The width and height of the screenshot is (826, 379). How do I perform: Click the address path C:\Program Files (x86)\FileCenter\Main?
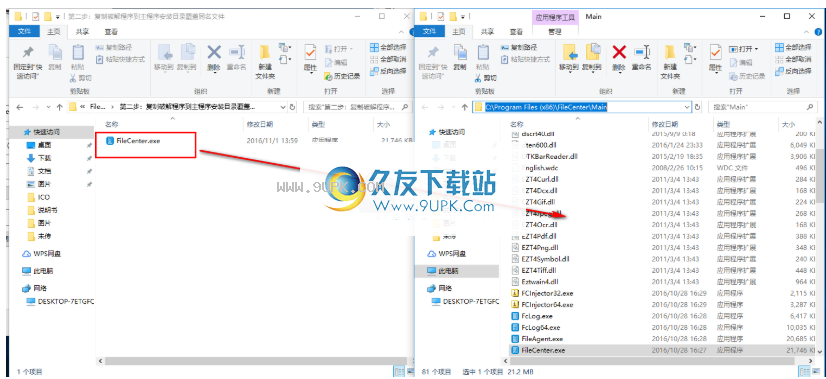[546, 107]
